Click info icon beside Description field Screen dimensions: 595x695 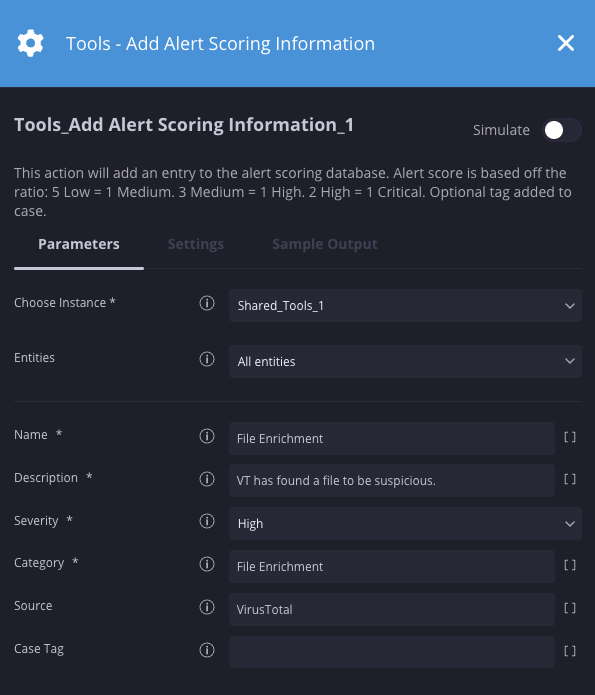click(207, 479)
